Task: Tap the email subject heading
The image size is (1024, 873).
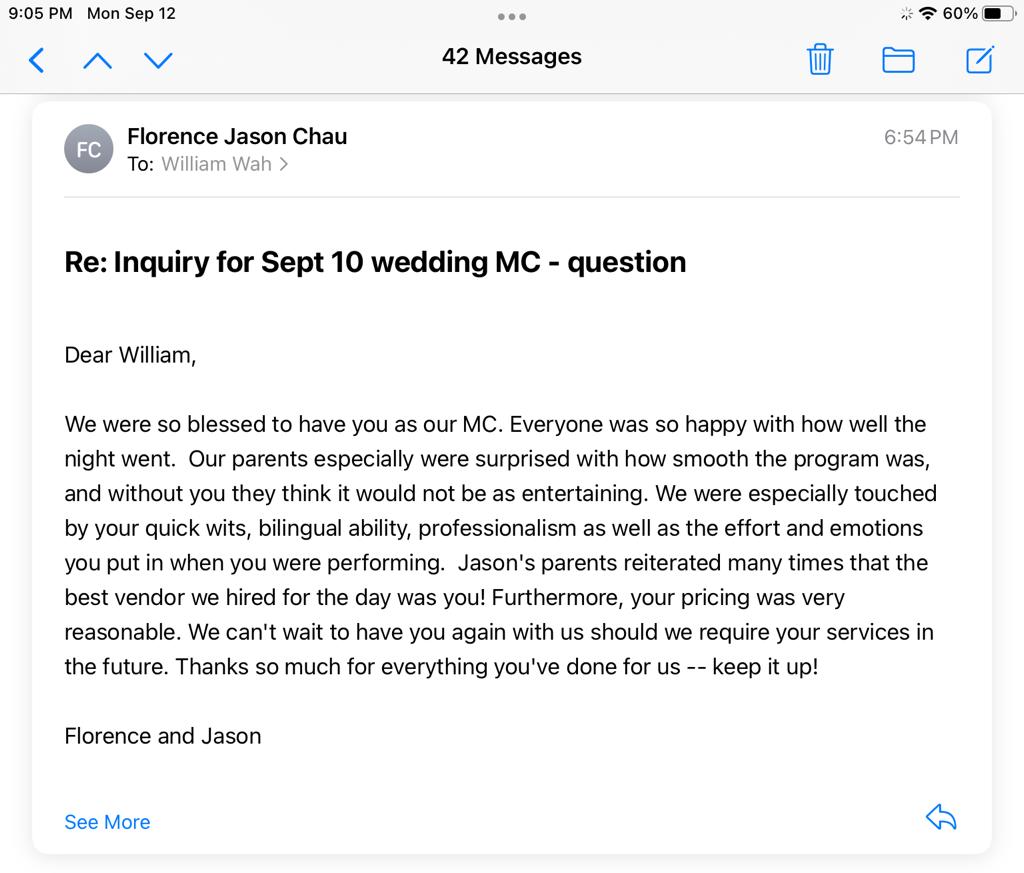Action: pyautogui.click(x=375, y=262)
